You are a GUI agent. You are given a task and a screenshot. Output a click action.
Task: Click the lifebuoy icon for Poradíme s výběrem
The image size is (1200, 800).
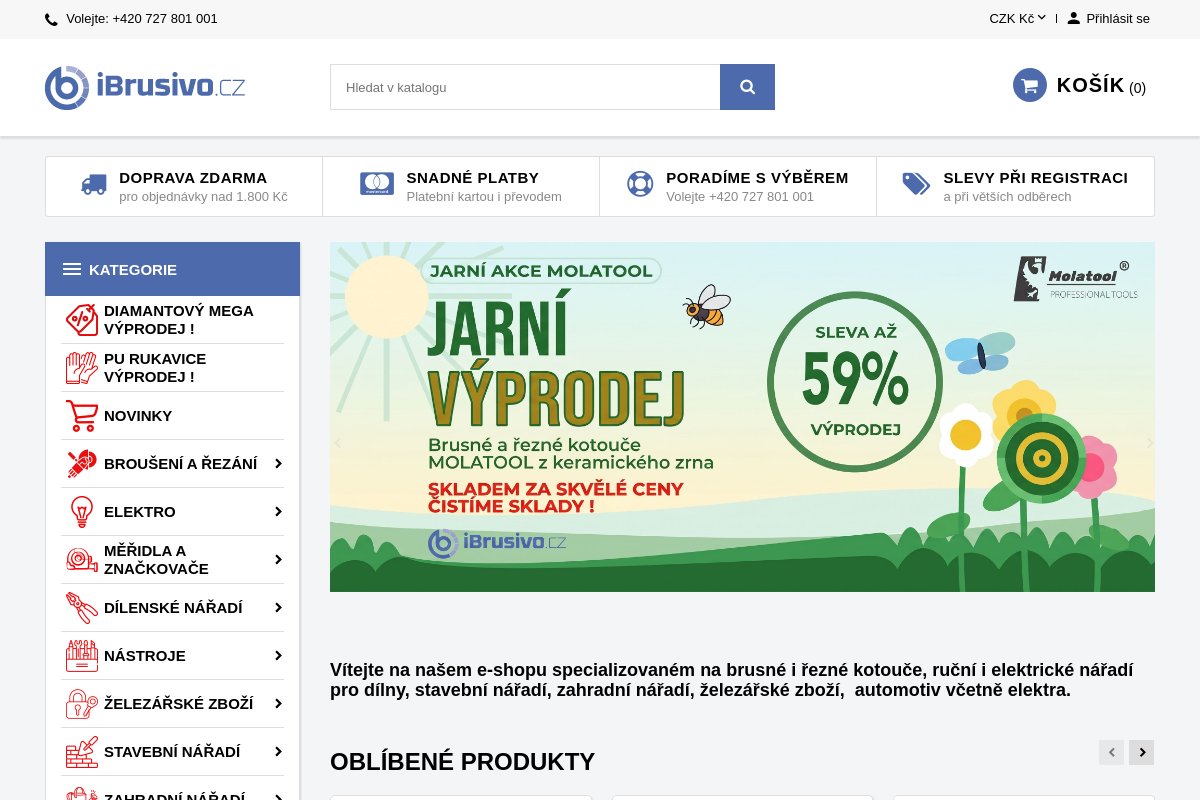pos(640,184)
